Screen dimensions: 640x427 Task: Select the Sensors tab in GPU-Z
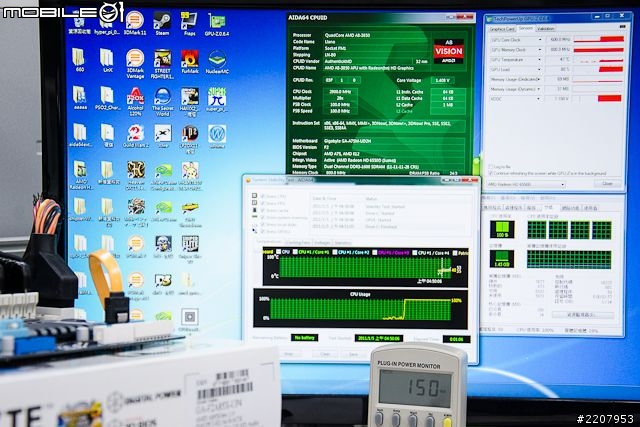[x=526, y=28]
